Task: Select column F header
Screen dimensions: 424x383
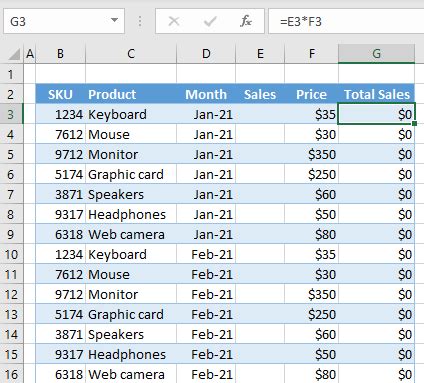Action: pyautogui.click(x=311, y=54)
